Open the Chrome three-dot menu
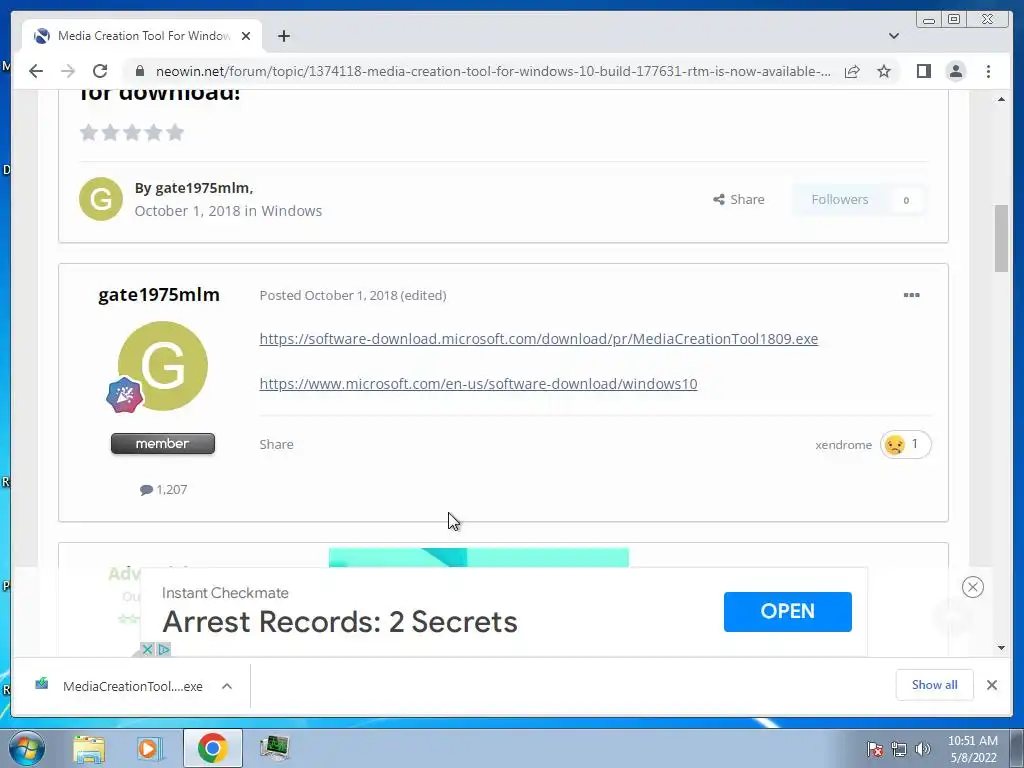1024x768 pixels. [988, 71]
